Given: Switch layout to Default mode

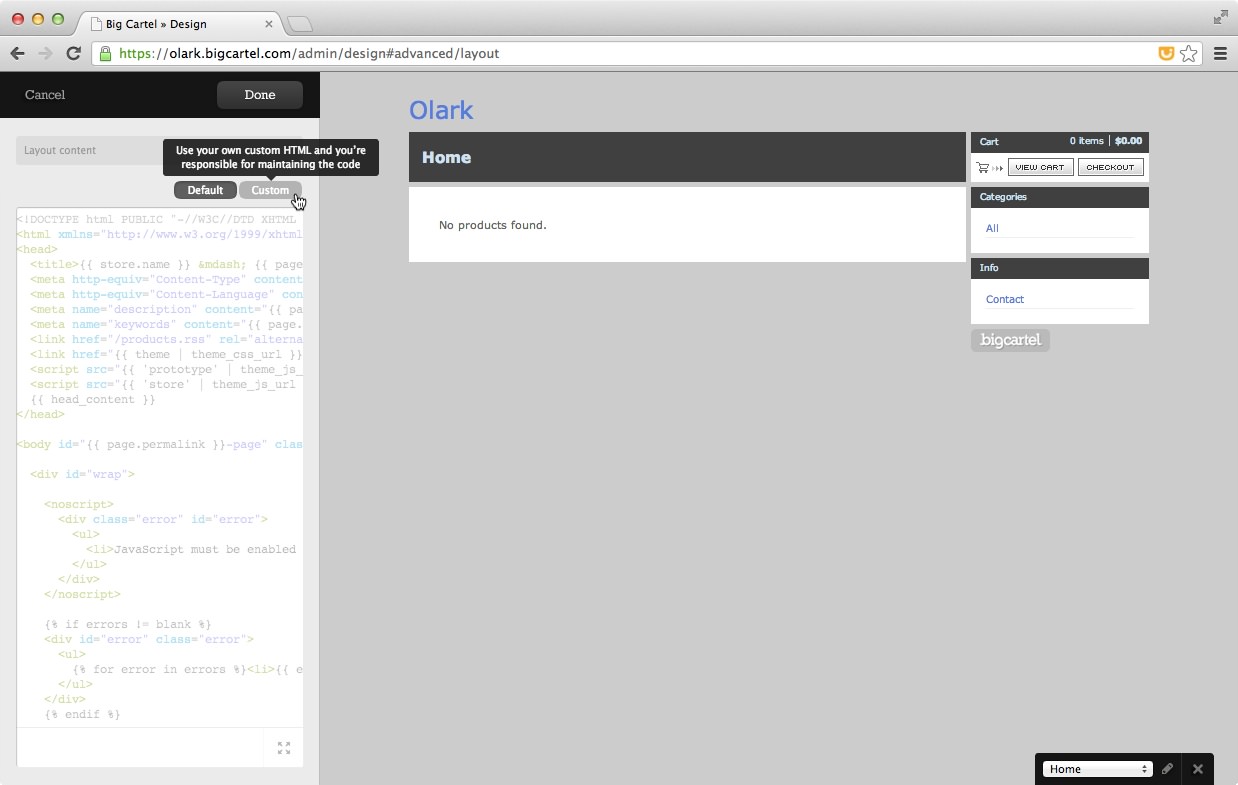Looking at the screenshot, I should pos(205,190).
